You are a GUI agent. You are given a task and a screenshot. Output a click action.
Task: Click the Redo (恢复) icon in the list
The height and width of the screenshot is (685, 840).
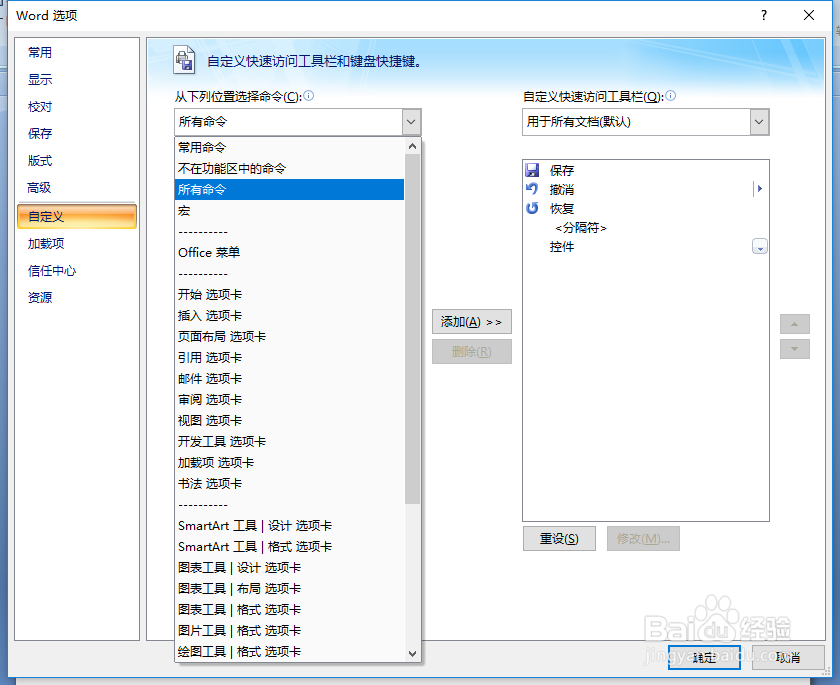click(532, 208)
